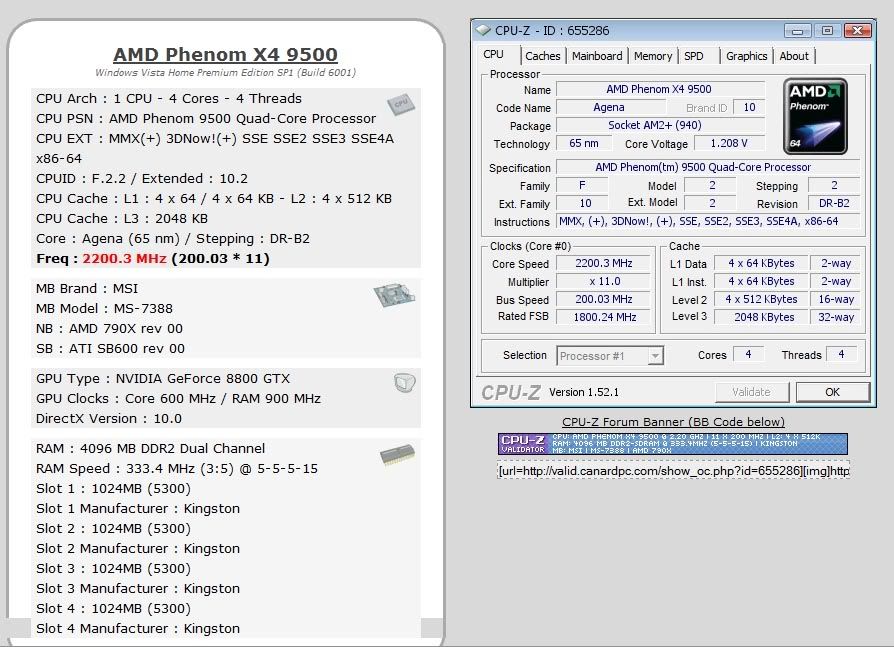Click the 'Slot 1 Manufacturer : Kingston' line
The width and height of the screenshot is (894, 647).
pyautogui.click(x=138, y=508)
